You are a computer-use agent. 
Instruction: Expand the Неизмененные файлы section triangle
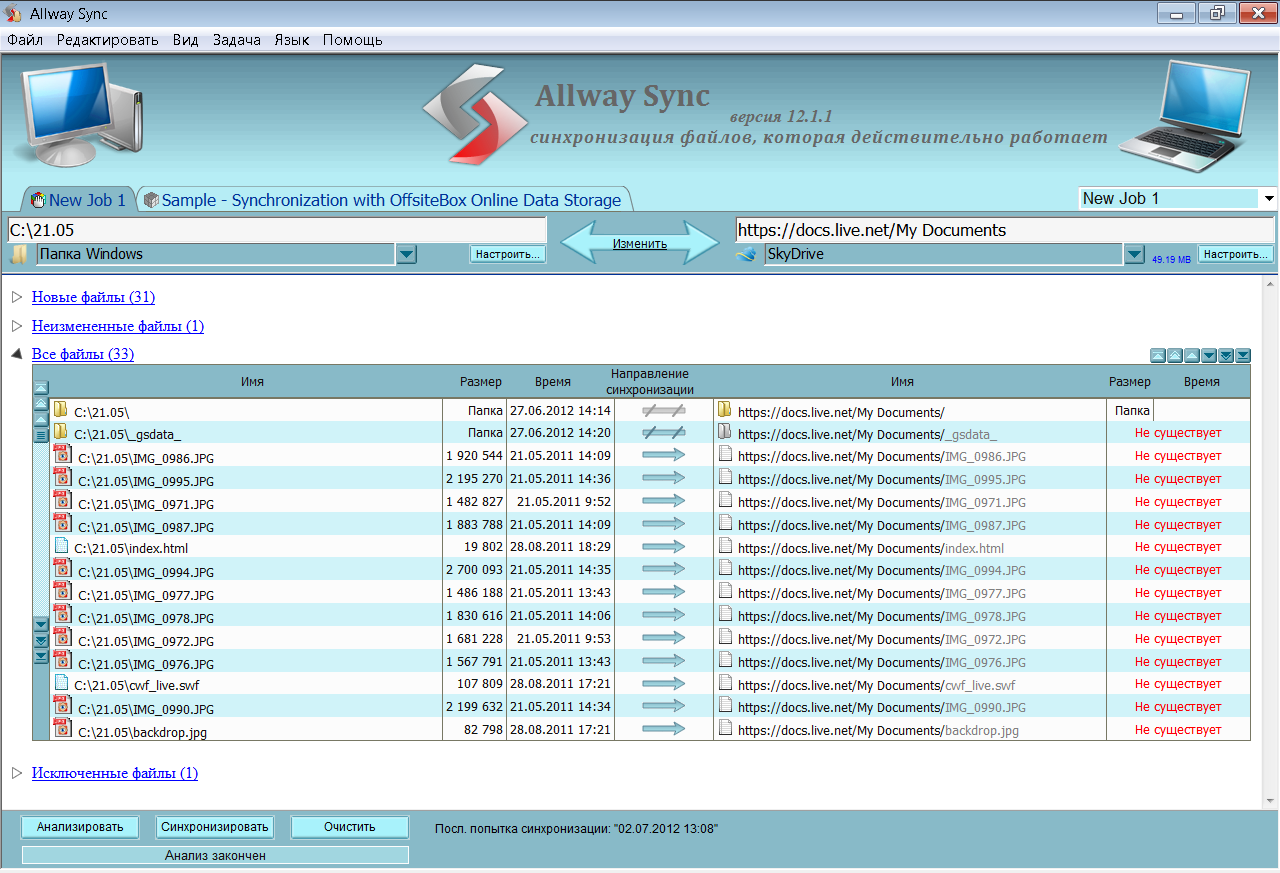[16, 326]
